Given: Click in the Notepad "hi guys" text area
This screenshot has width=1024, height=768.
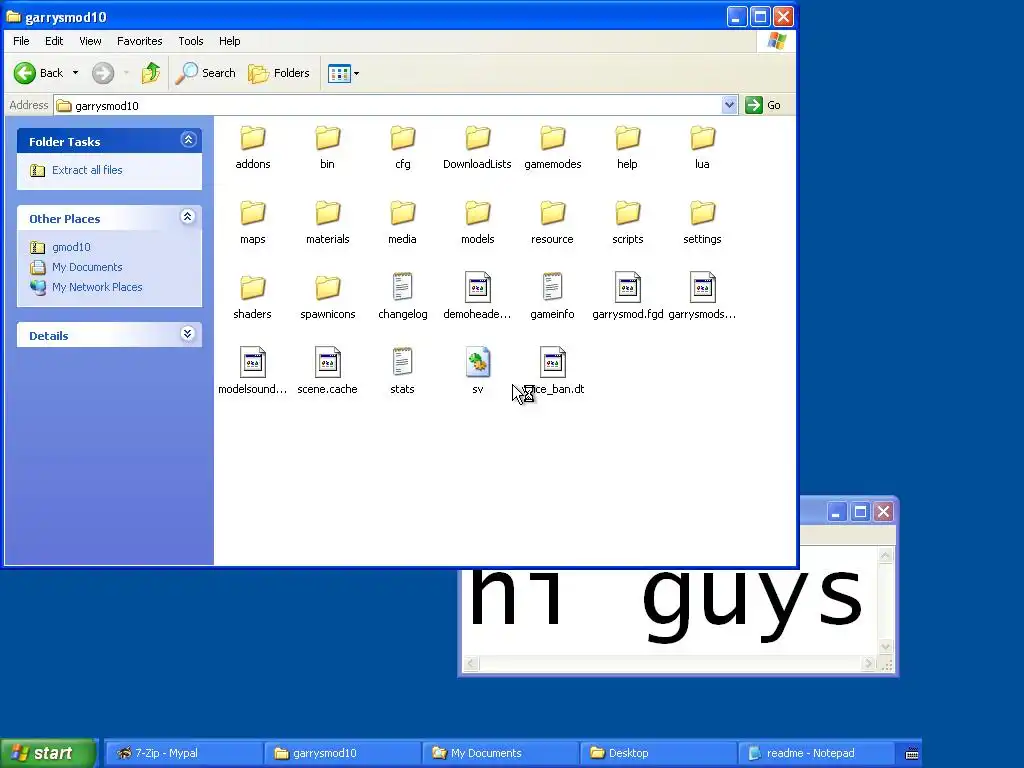Looking at the screenshot, I should (669, 611).
